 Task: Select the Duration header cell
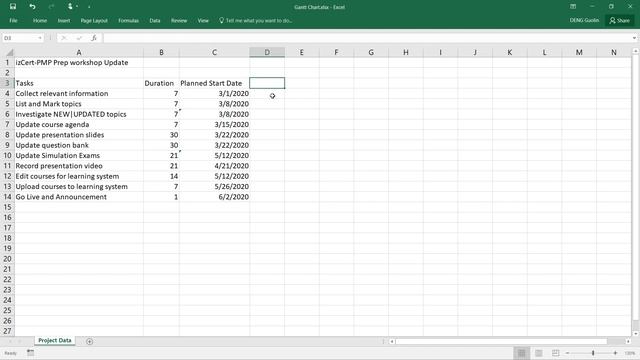click(x=161, y=83)
